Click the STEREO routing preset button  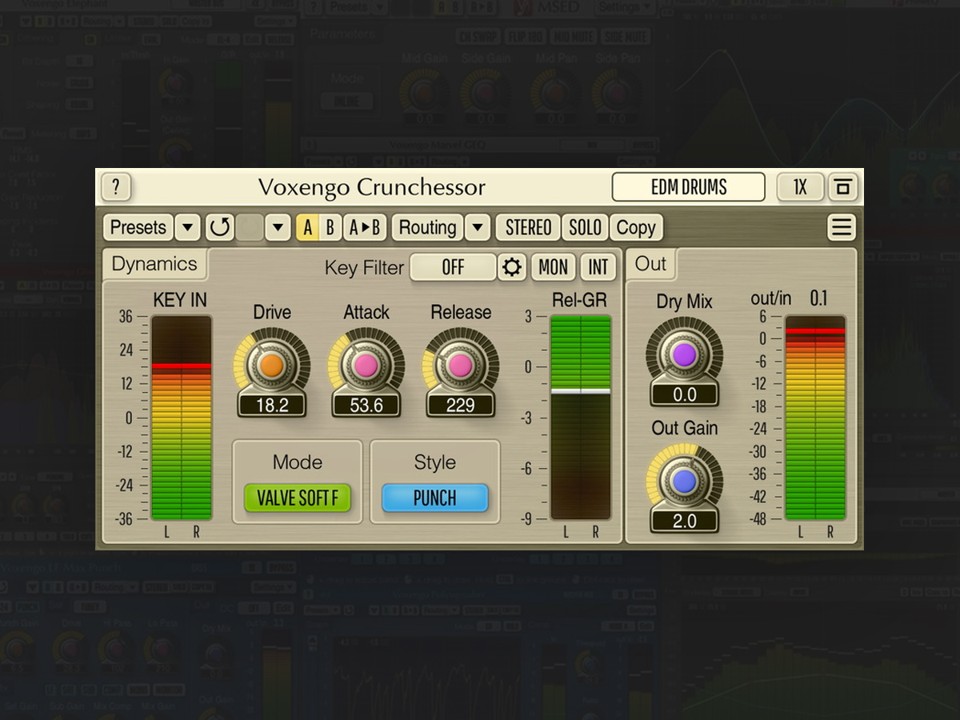pos(528,228)
